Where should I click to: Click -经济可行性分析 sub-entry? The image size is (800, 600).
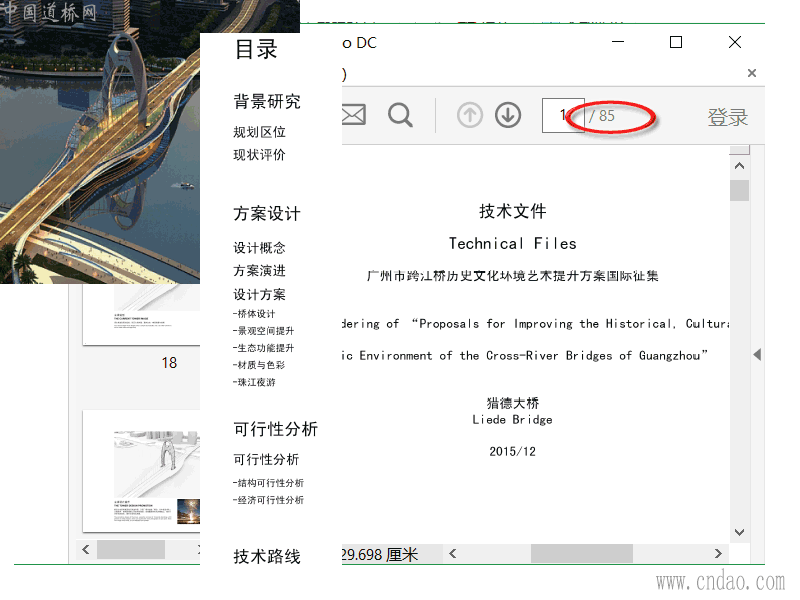268,500
